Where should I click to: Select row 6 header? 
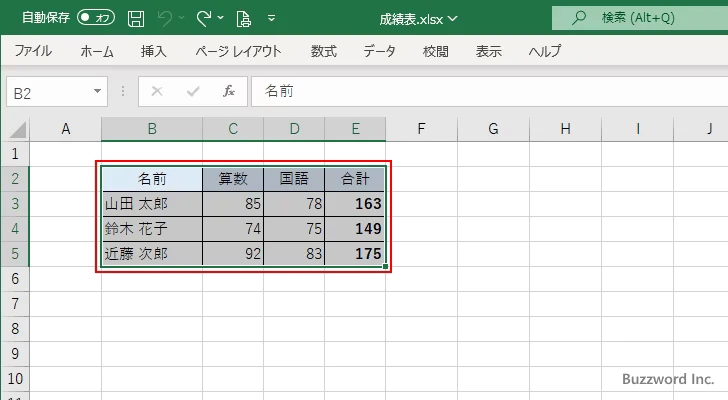[15, 279]
